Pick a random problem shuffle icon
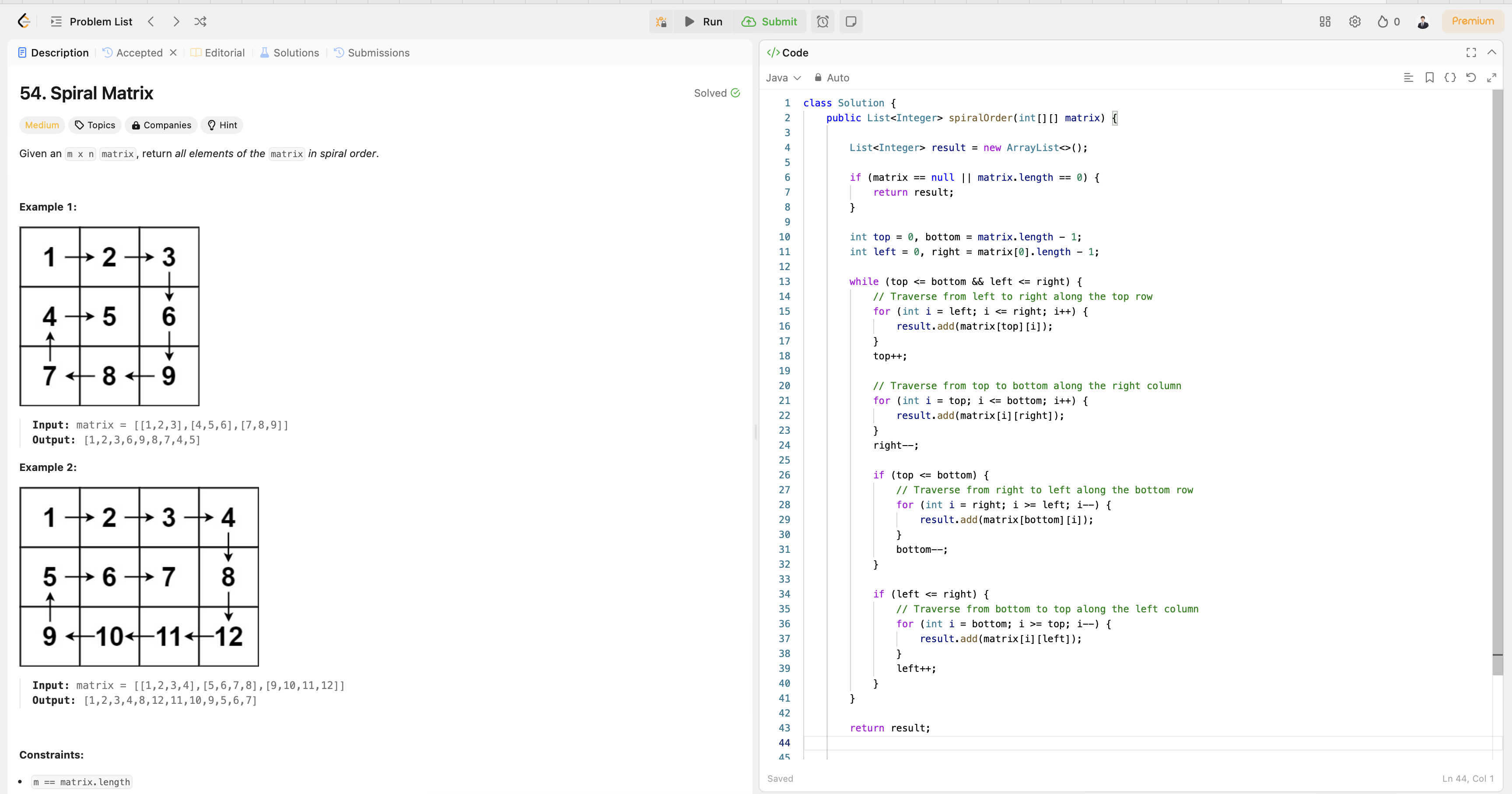The height and width of the screenshot is (794, 1512). 200,22
